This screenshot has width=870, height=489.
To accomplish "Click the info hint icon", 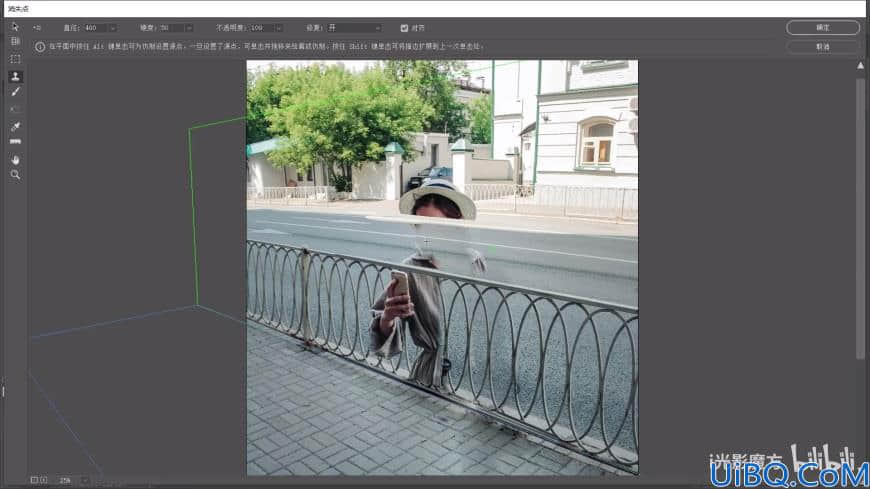I will 40,47.
